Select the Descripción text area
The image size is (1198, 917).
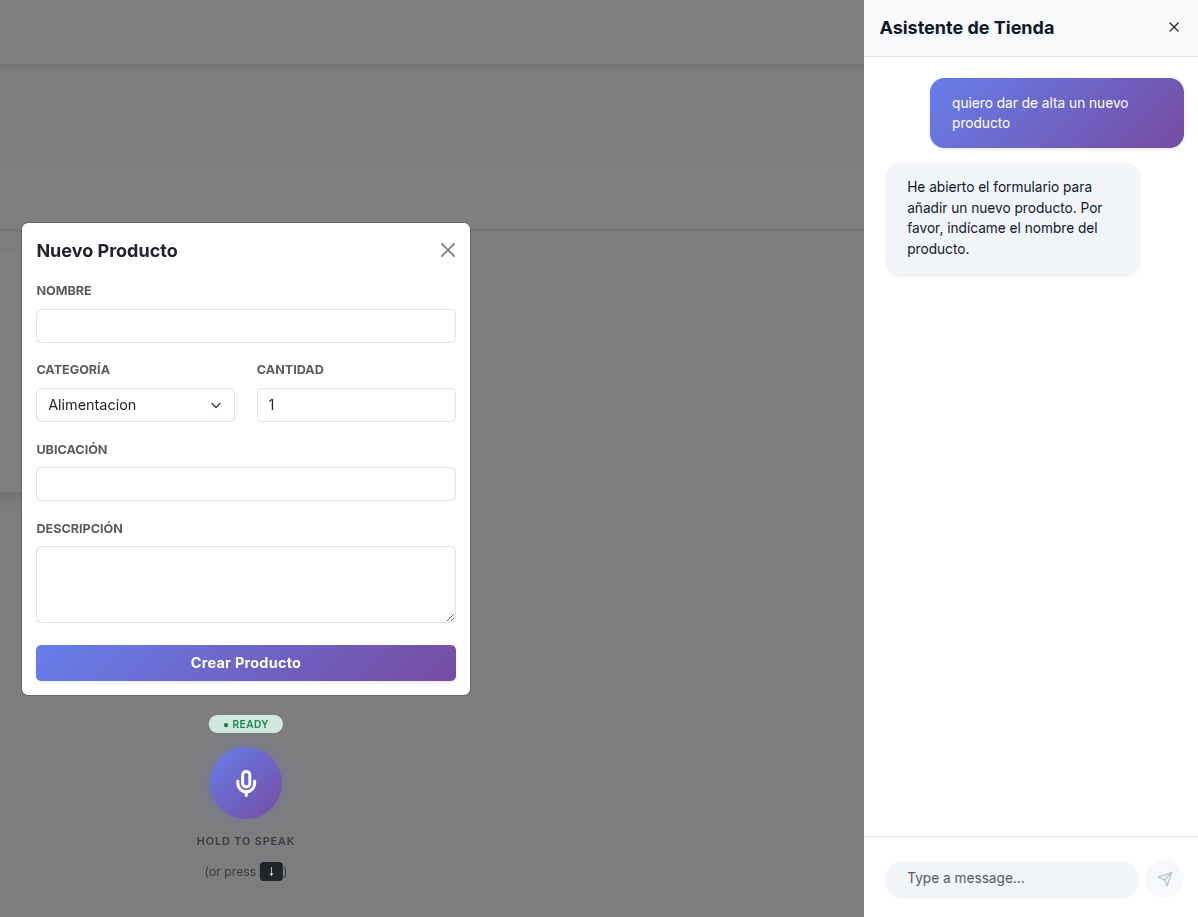(245, 582)
